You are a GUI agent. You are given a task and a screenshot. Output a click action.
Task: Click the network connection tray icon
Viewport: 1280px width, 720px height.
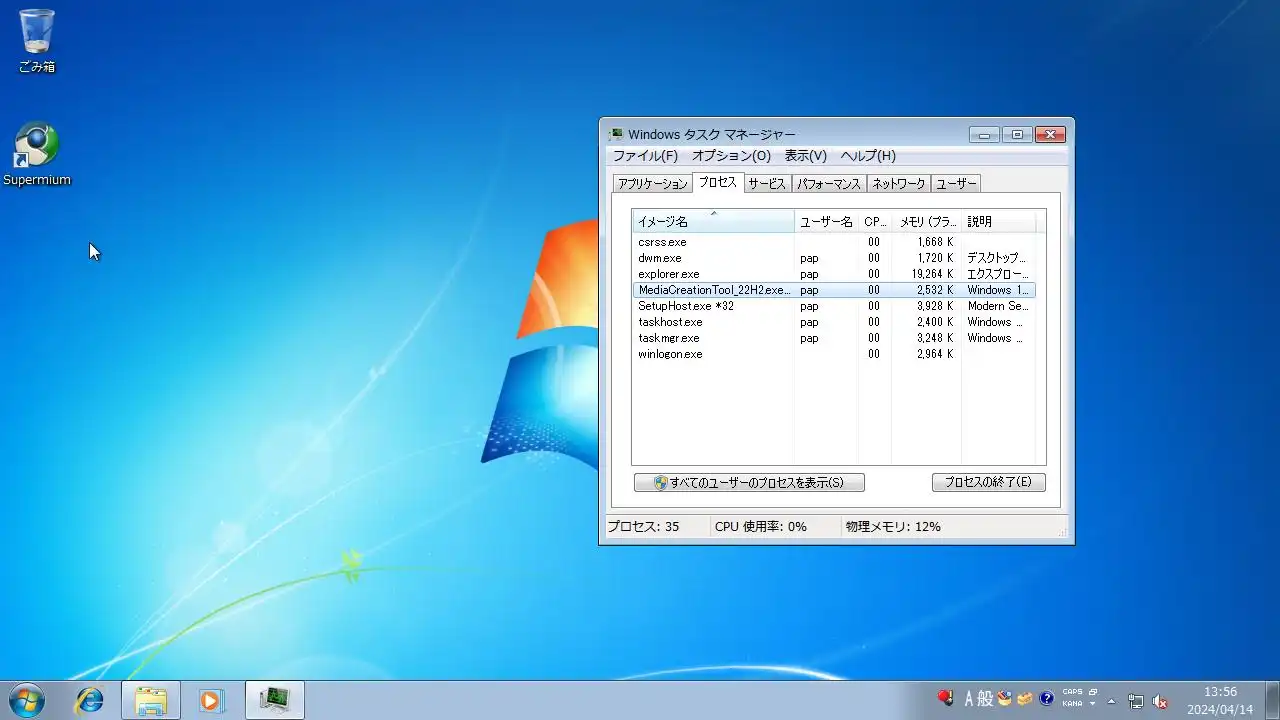(x=1136, y=701)
